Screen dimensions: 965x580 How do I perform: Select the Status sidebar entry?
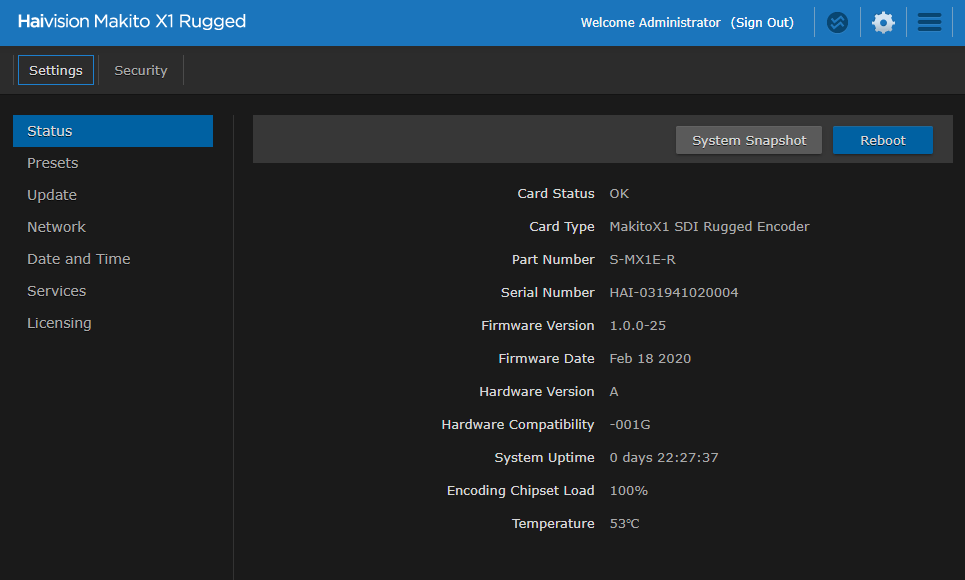point(50,130)
